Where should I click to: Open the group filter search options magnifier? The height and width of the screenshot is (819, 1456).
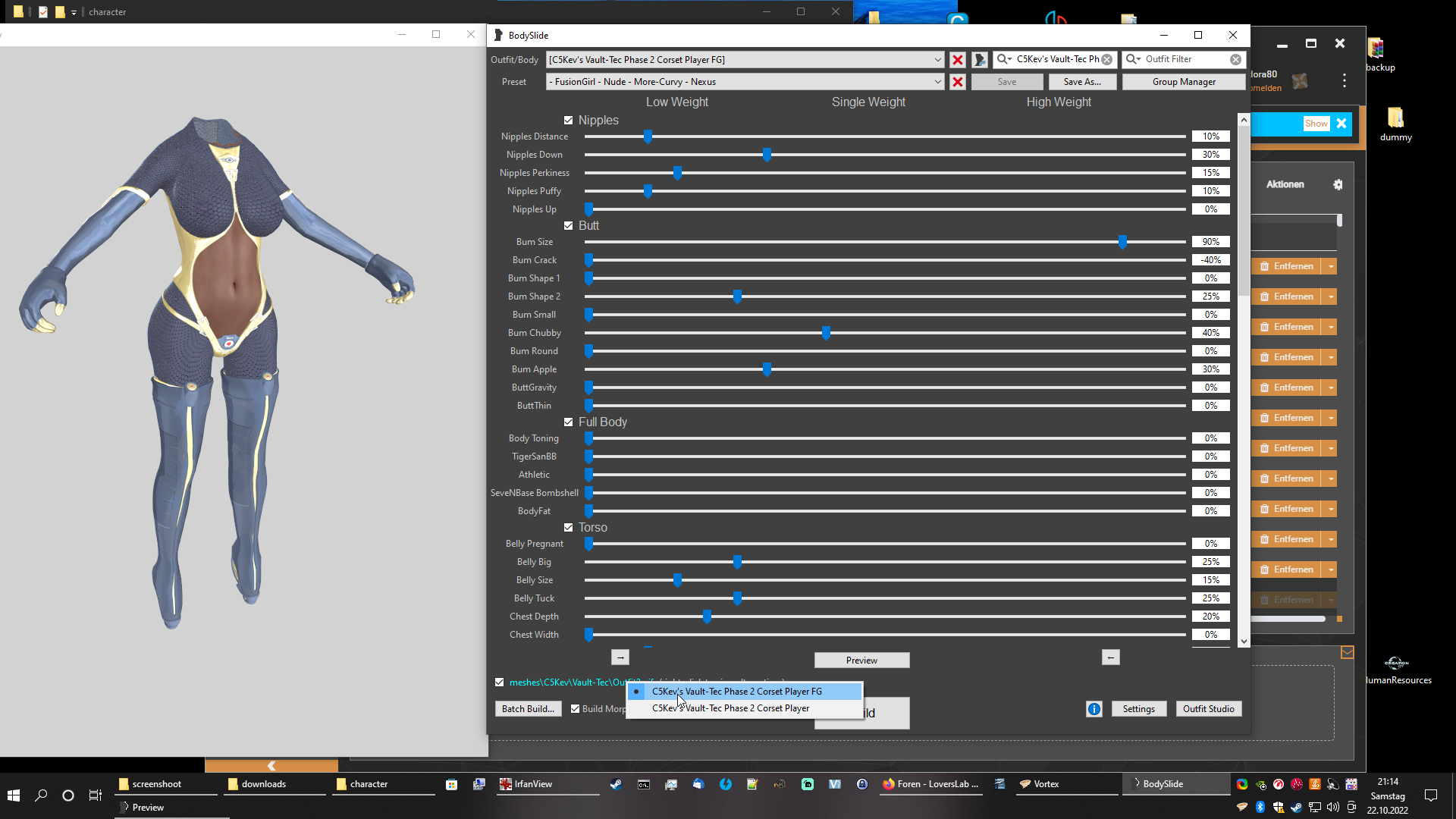click(1004, 59)
